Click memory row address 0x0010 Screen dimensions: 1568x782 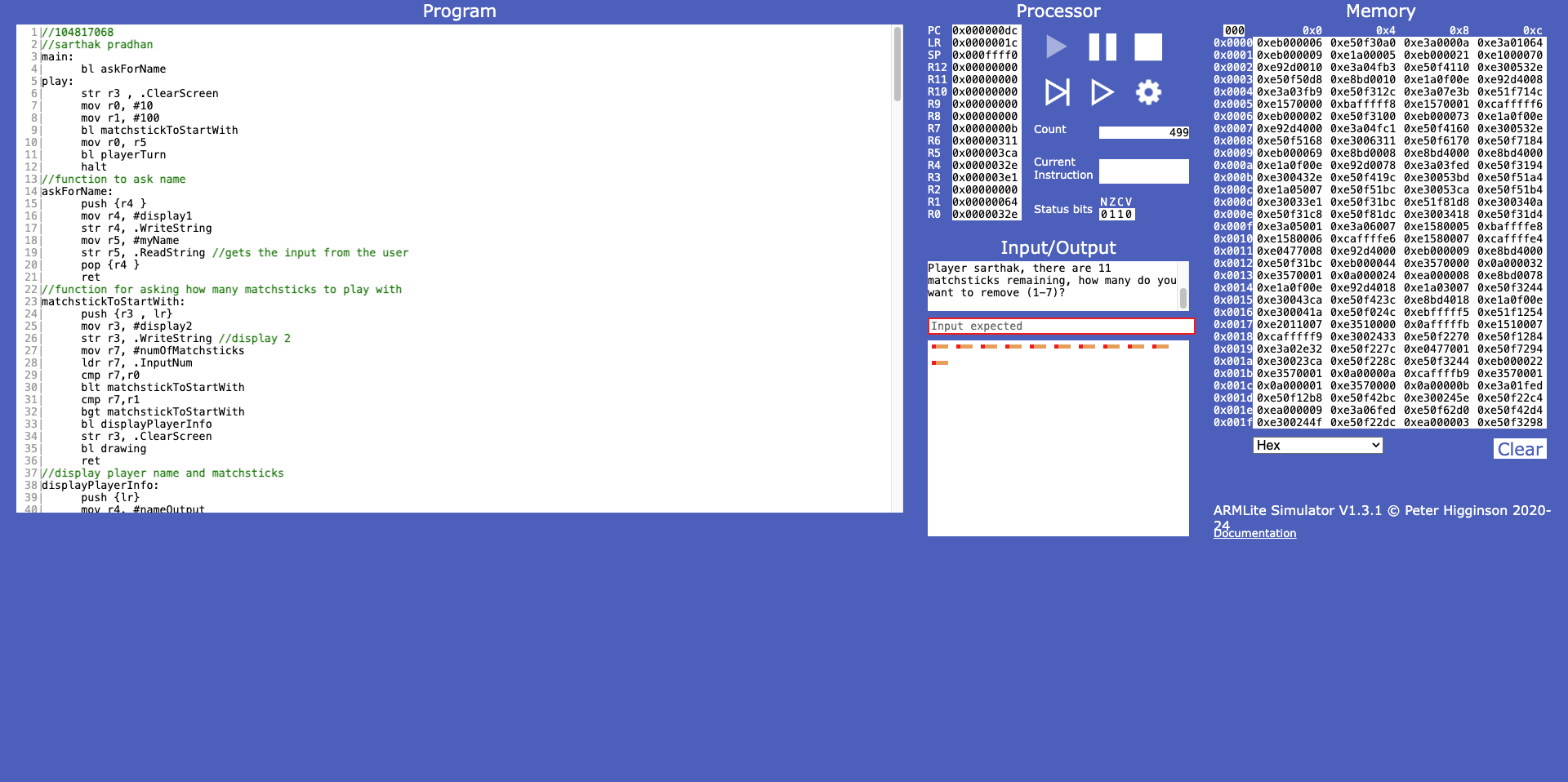(x=1232, y=238)
